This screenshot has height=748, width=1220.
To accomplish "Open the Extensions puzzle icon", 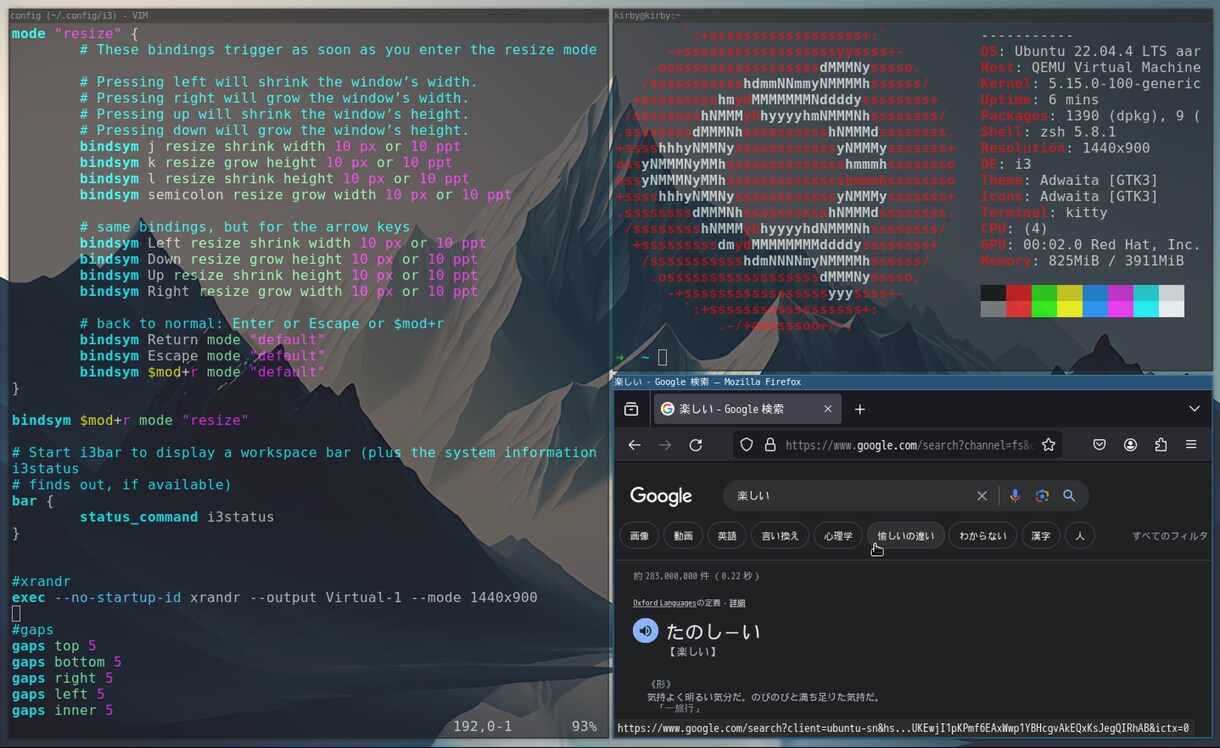I will tap(1161, 445).
